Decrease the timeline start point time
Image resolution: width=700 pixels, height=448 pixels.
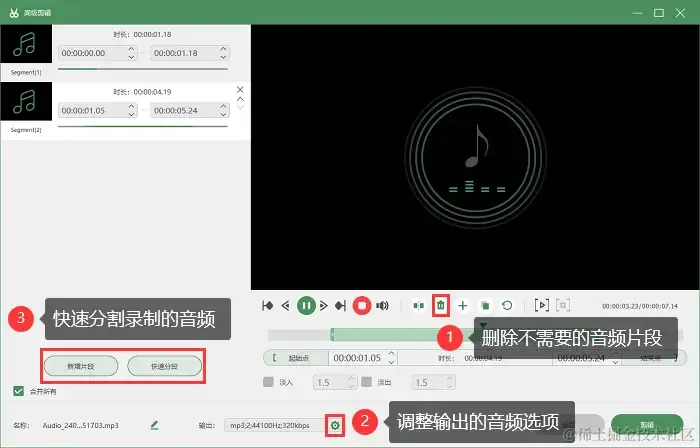pyautogui.click(x=392, y=362)
